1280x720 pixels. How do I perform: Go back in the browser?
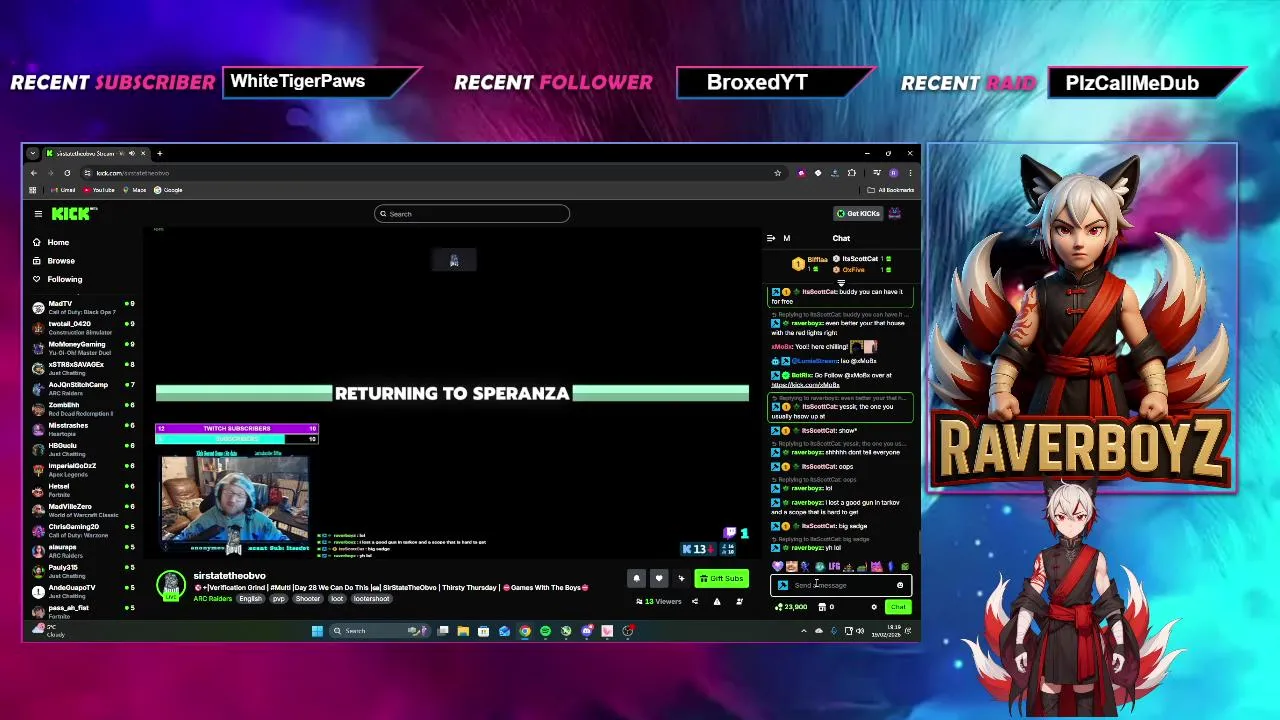33,173
